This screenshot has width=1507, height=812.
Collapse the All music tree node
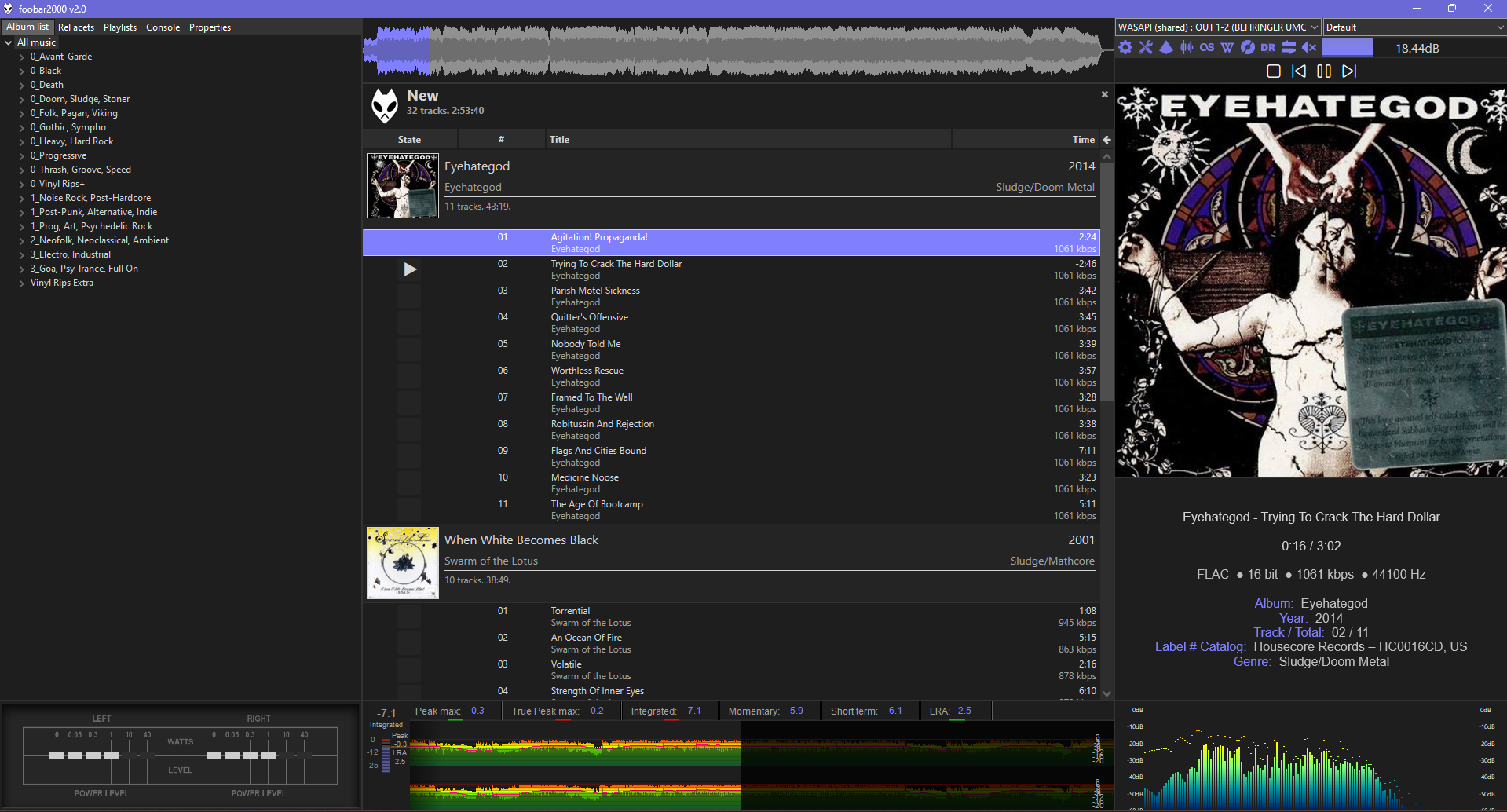coord(9,43)
